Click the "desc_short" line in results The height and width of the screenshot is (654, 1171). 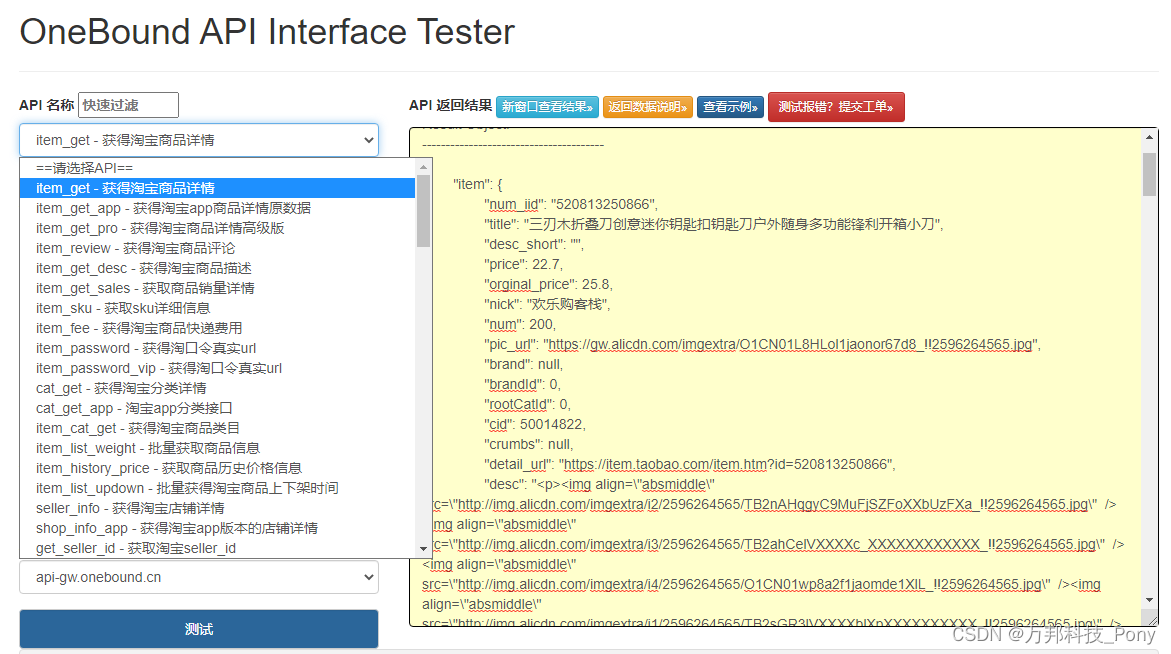534,245
